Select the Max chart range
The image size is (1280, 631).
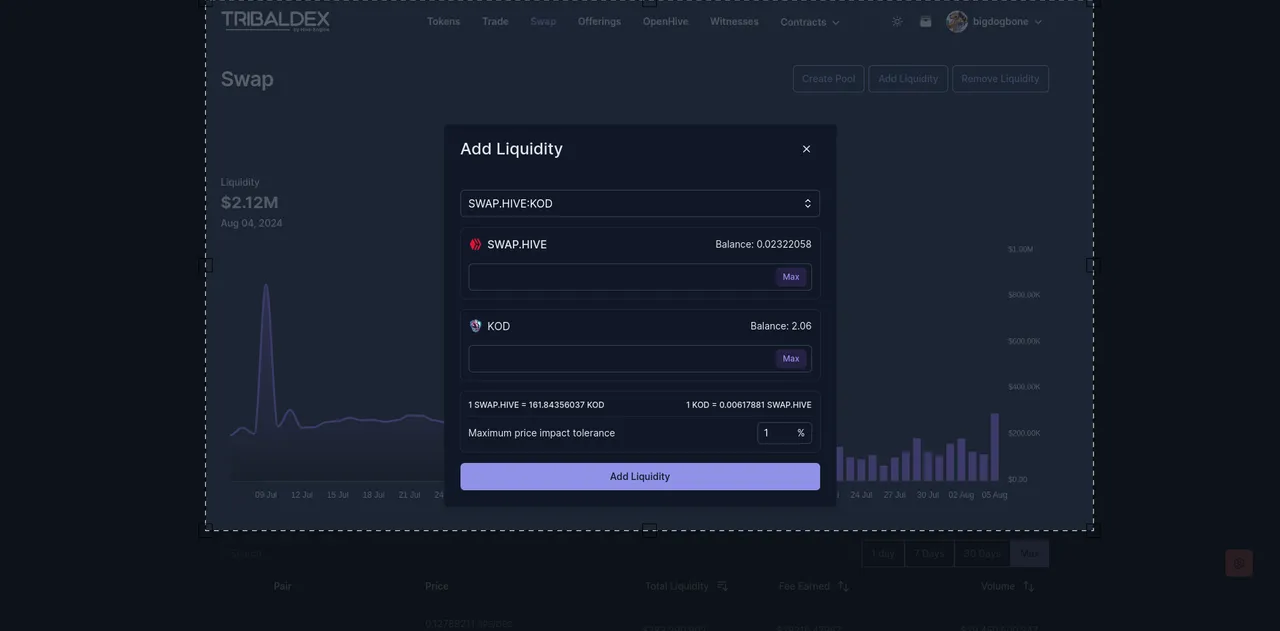(1029, 553)
